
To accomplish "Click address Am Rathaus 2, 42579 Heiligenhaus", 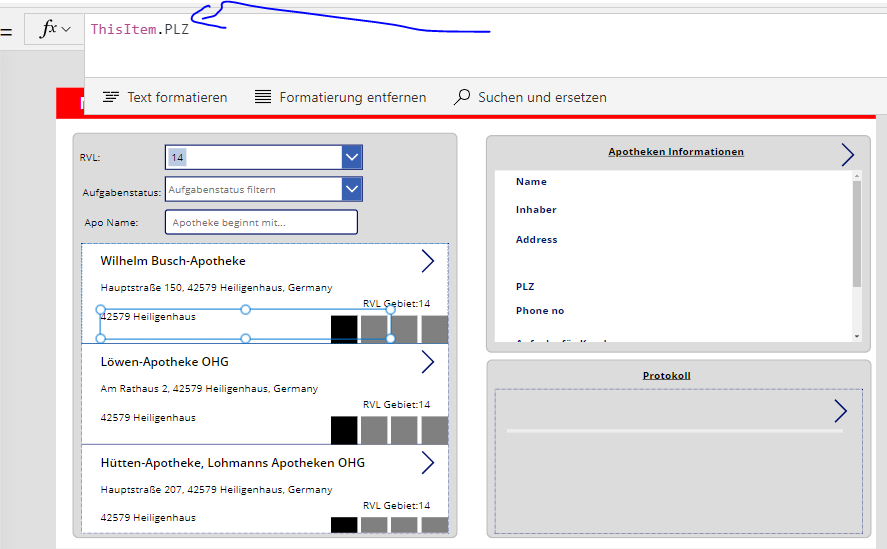I will click(209, 389).
